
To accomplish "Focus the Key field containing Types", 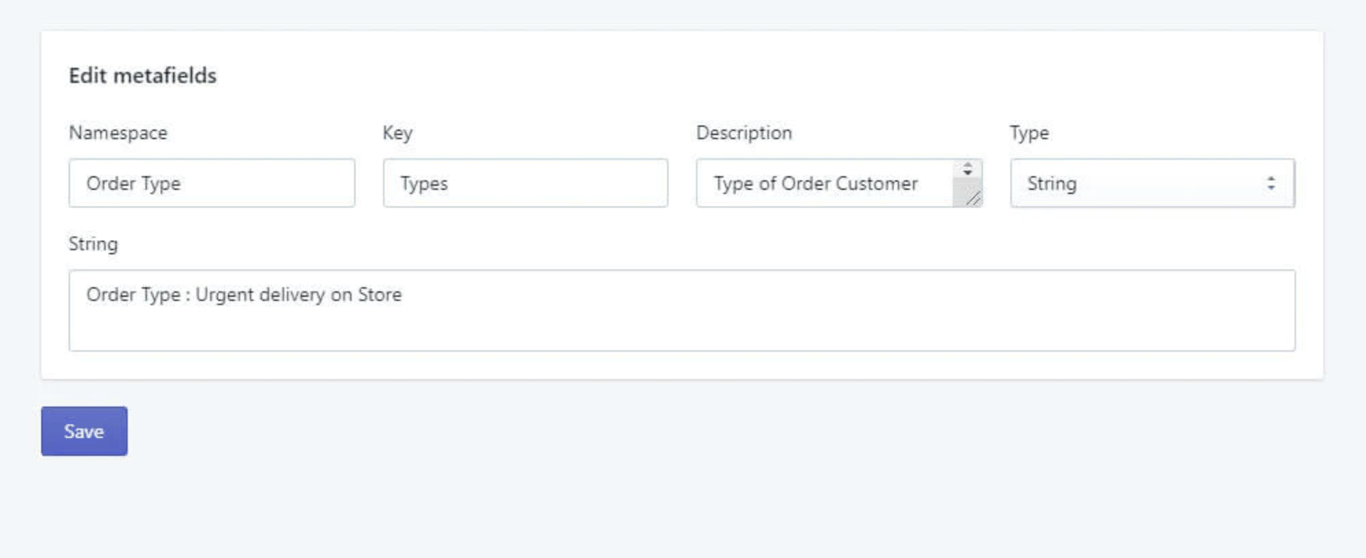I will click(x=525, y=184).
